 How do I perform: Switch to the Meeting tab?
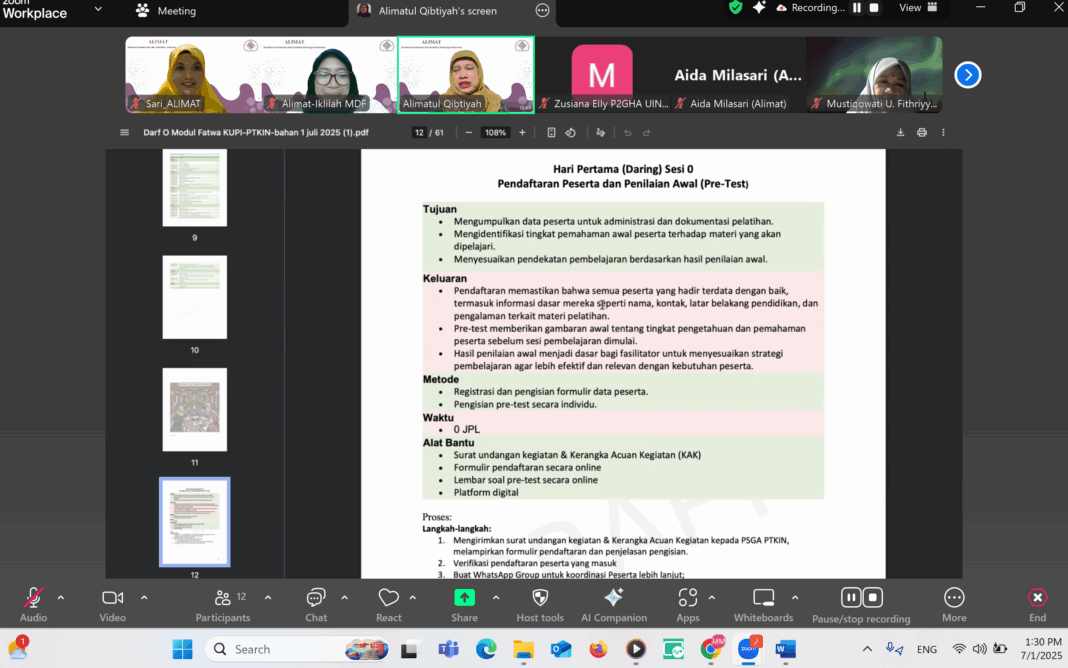click(x=166, y=11)
